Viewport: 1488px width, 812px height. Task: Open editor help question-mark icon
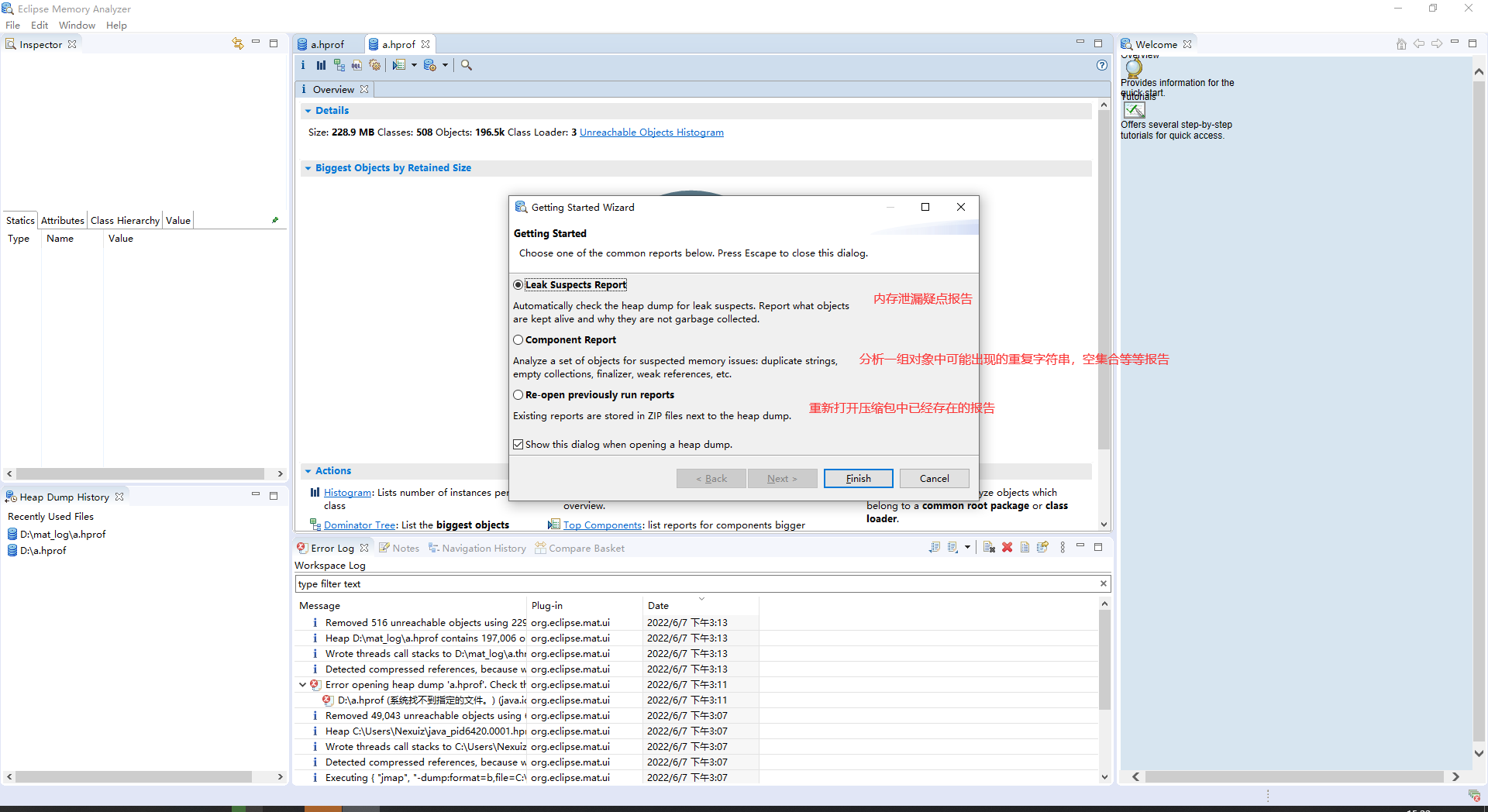tap(1102, 65)
